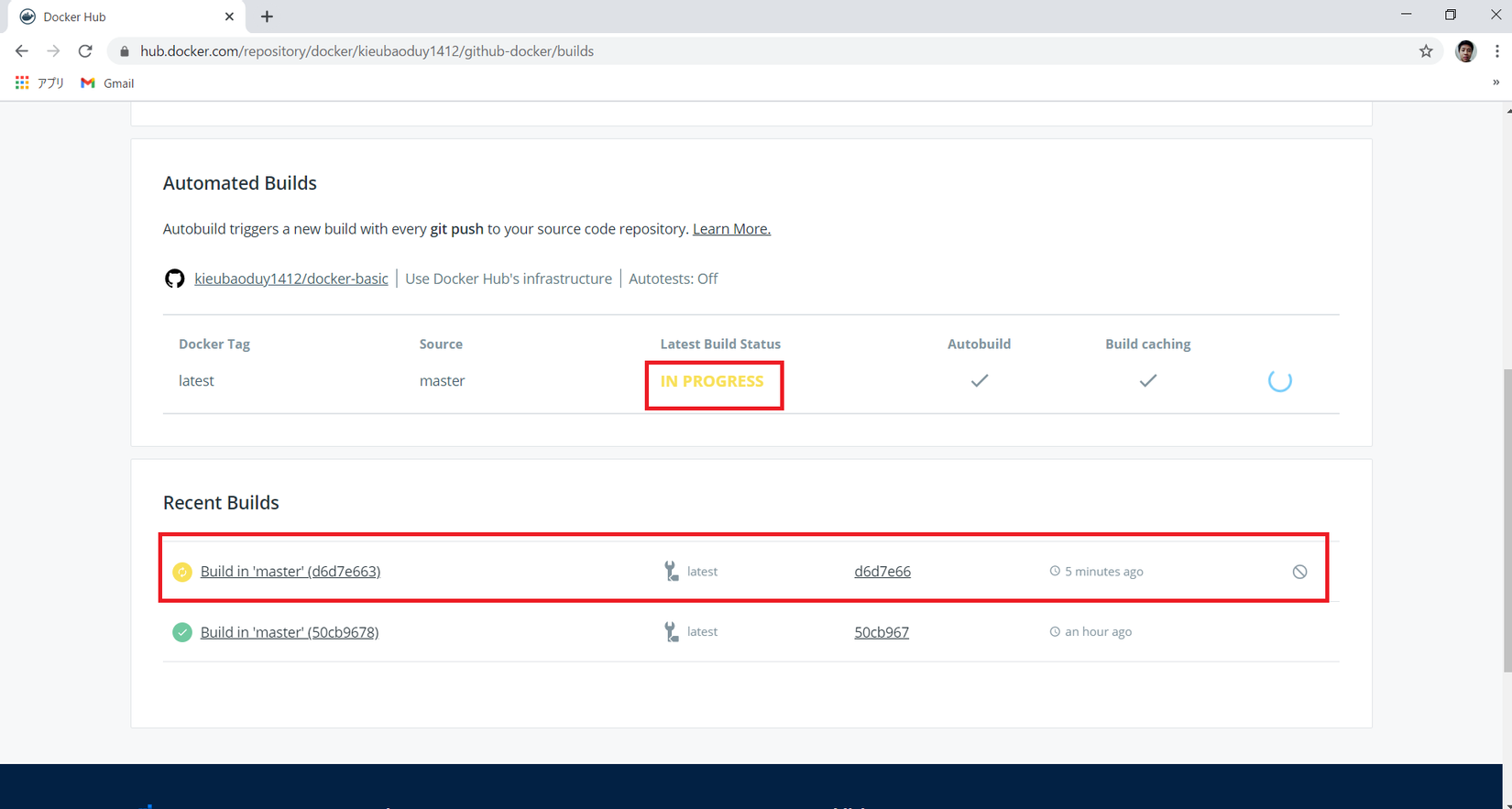Click the Recent Builds heading
The height and width of the screenshot is (809, 1512).
click(x=221, y=503)
